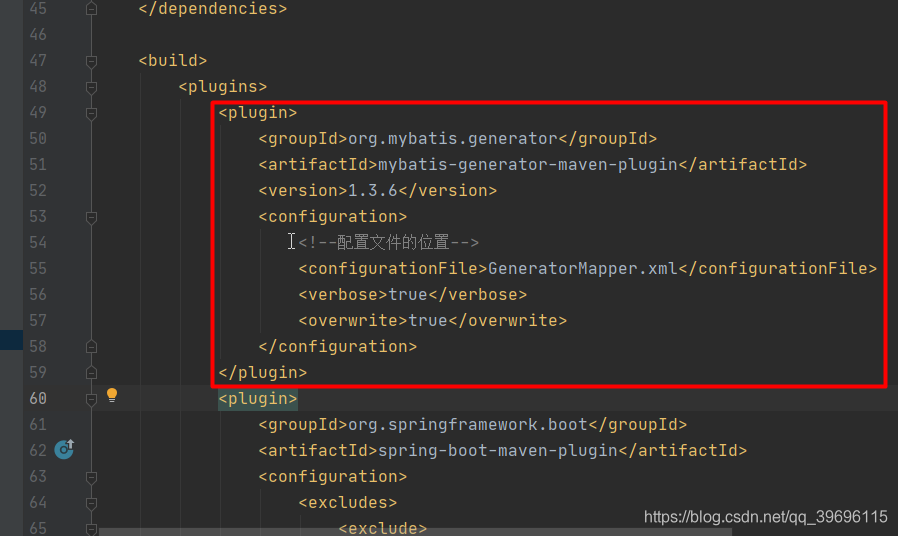Click the configuration tag on line 63
The width and height of the screenshot is (898, 536).
pyautogui.click(x=332, y=477)
